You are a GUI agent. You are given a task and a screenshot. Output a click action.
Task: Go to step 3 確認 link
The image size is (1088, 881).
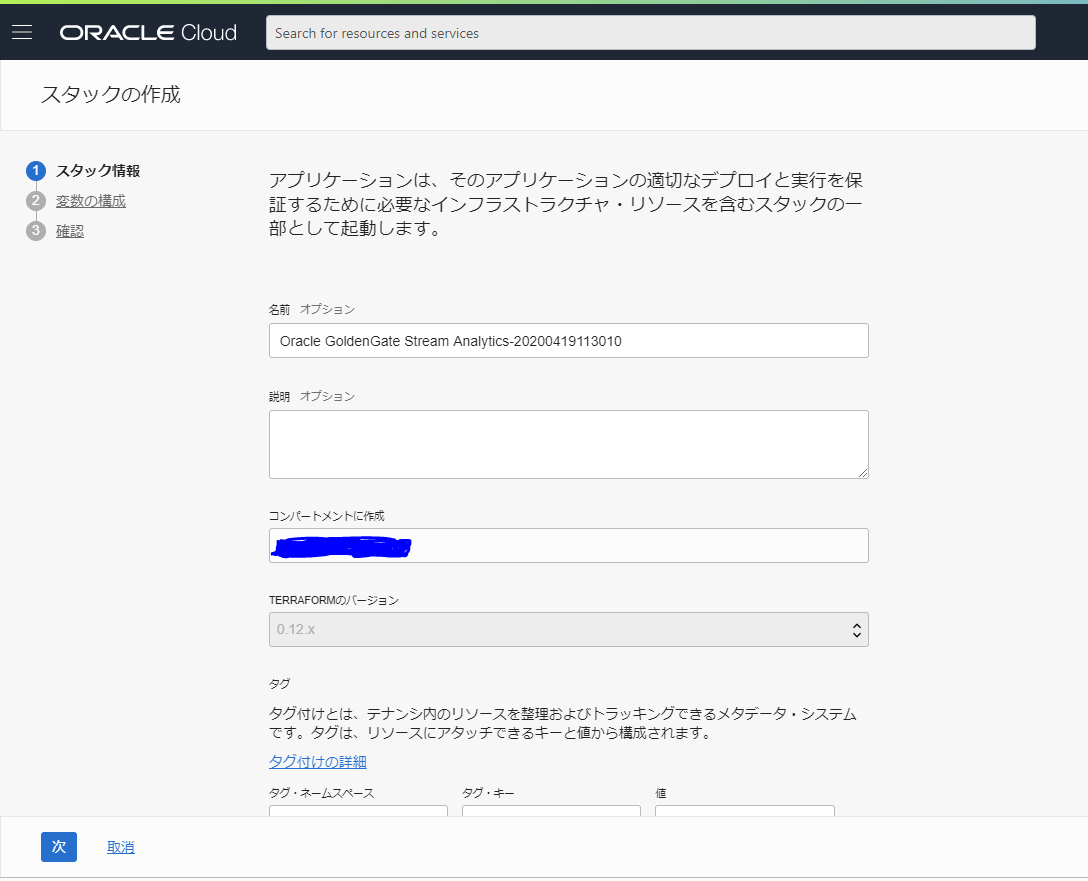[x=69, y=231]
